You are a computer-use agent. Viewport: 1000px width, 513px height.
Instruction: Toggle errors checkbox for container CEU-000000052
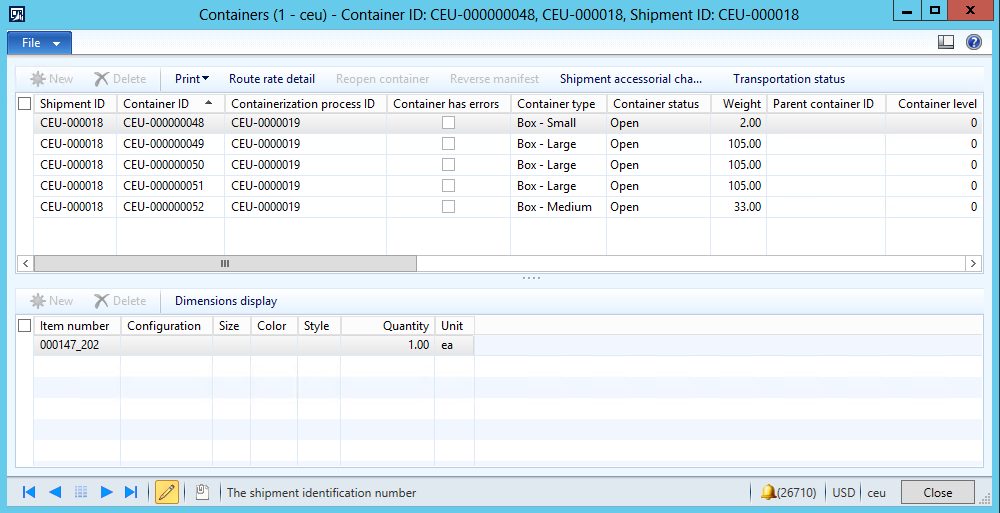pos(449,207)
